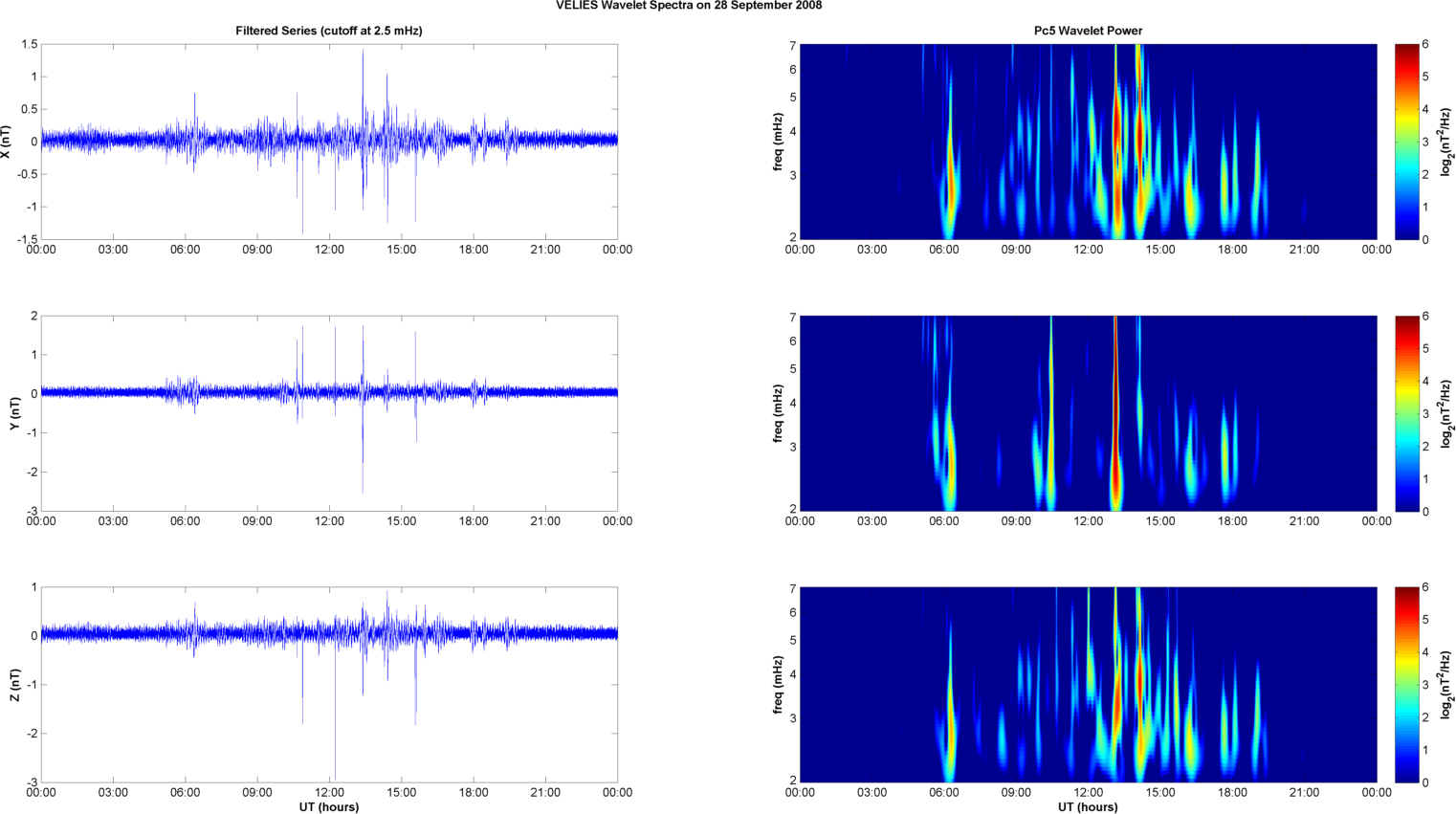Click 'freq (mHz)' label of the top spectrogram
The width and height of the screenshot is (1456, 814).
tap(779, 142)
